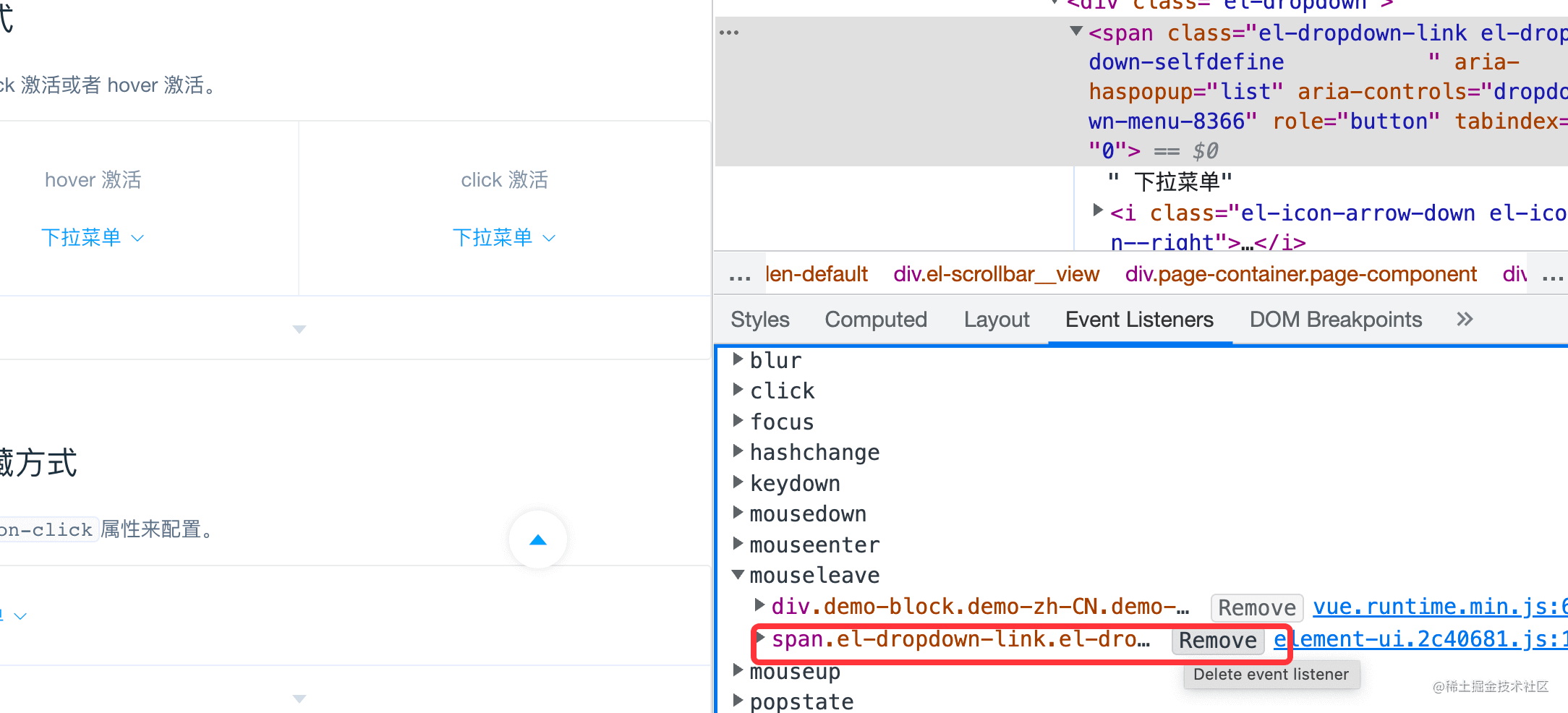This screenshot has height=713, width=1568.
Task: Expand the popstate event listeners
Action: [x=738, y=700]
